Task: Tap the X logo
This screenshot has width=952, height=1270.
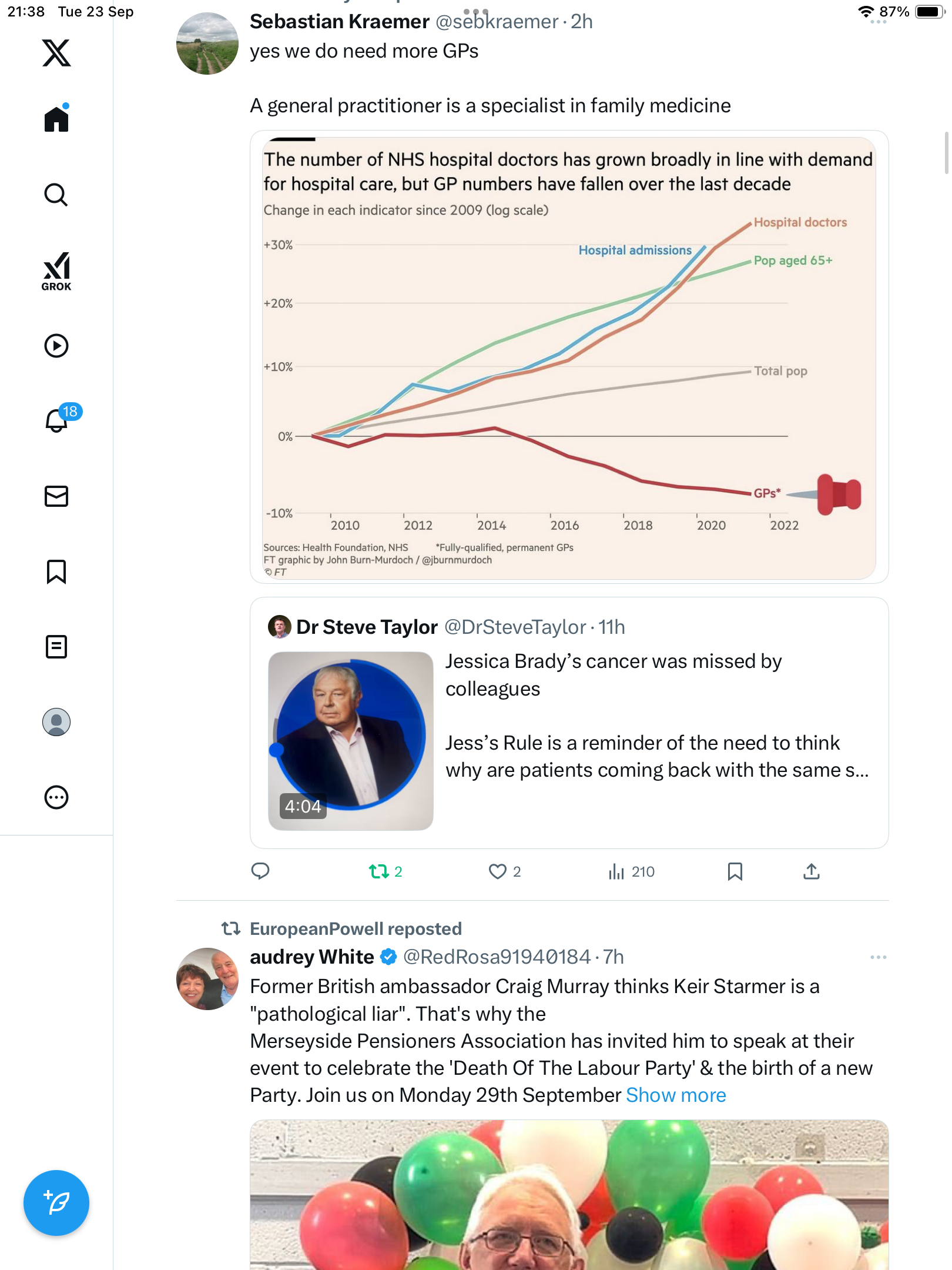Action: pos(56,53)
